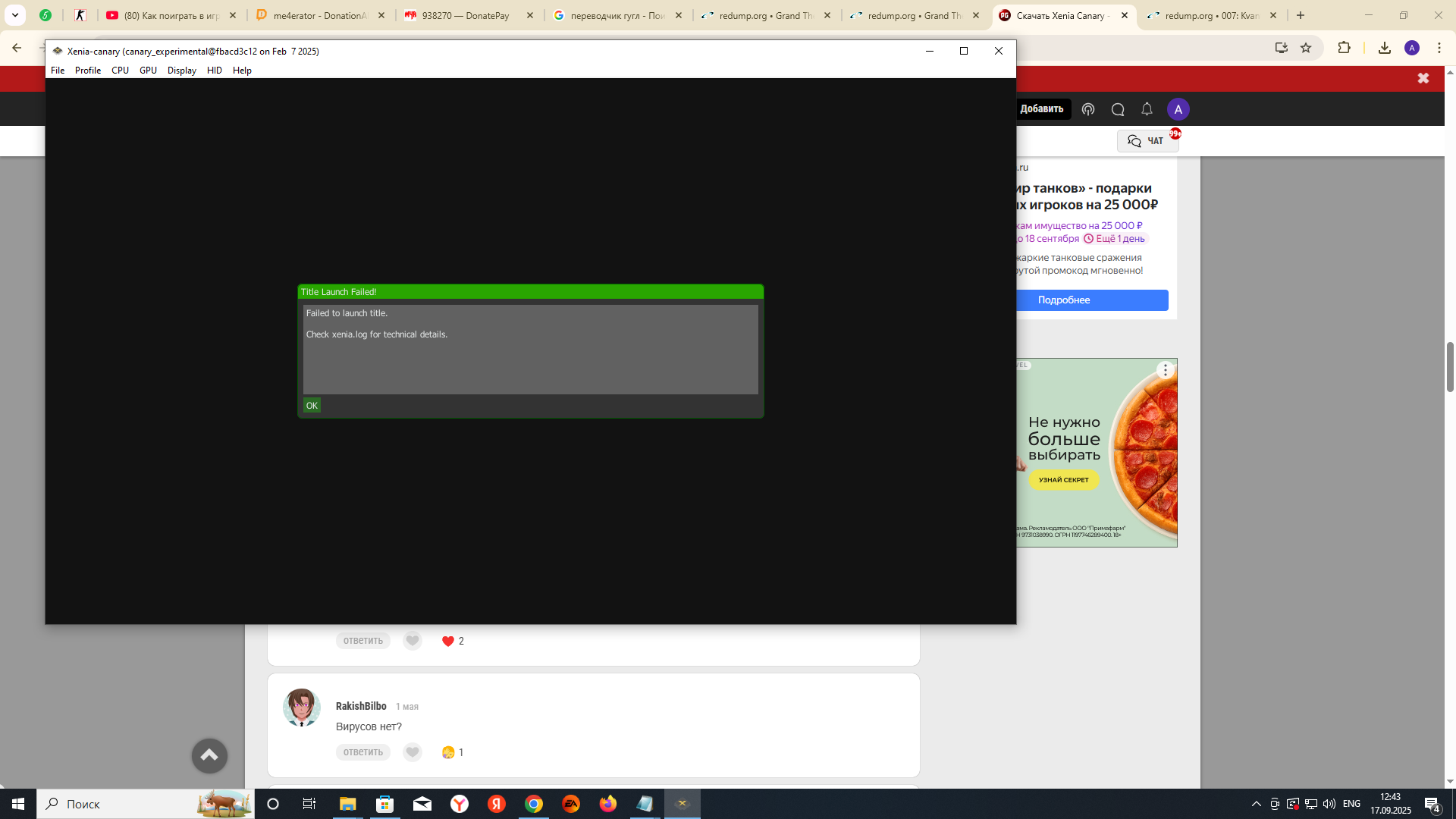The height and width of the screenshot is (819, 1456).
Task: Open the HID menu in Xenia
Action: (215, 71)
